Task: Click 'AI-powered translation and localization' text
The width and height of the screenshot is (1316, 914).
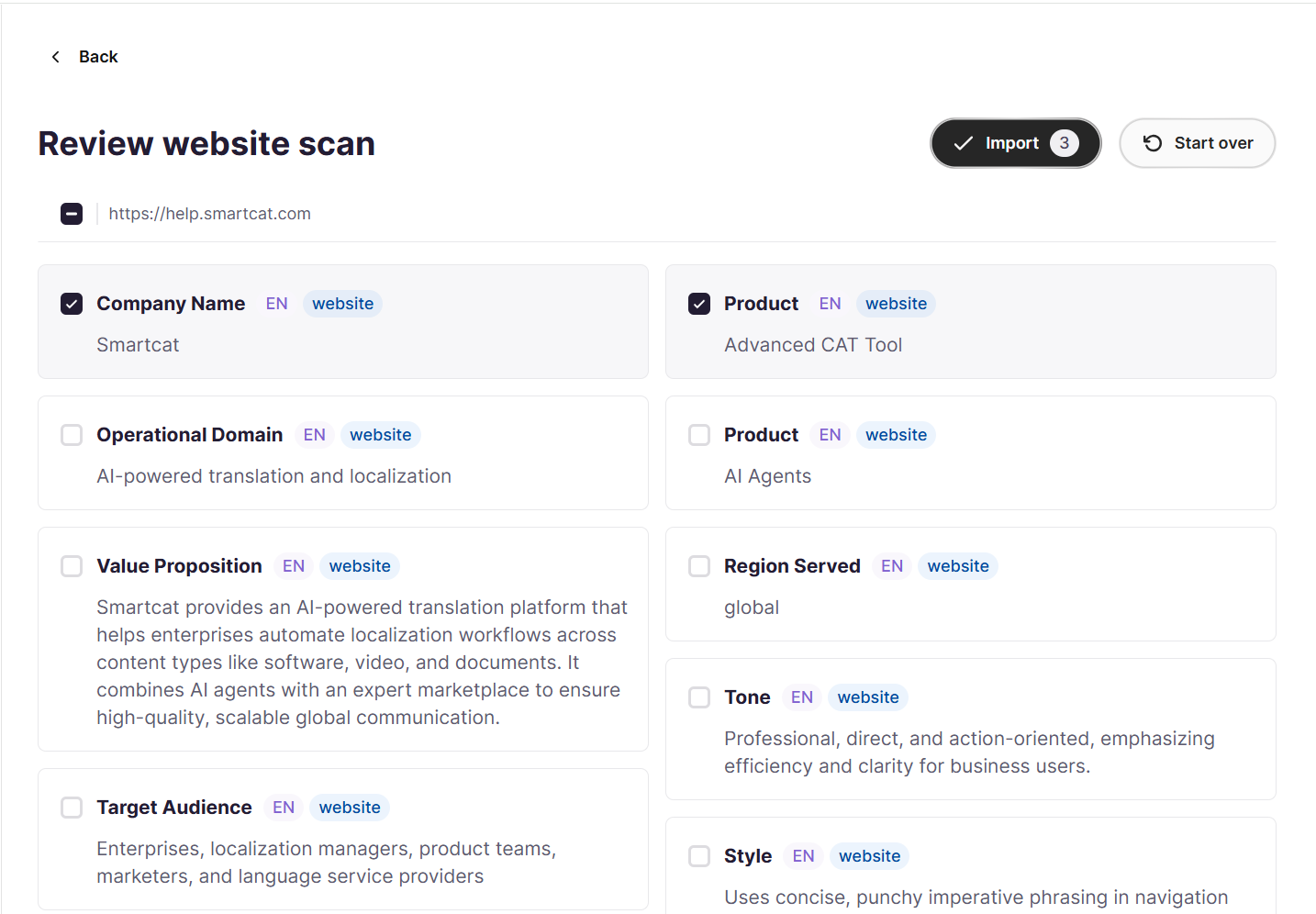Action: (x=274, y=476)
